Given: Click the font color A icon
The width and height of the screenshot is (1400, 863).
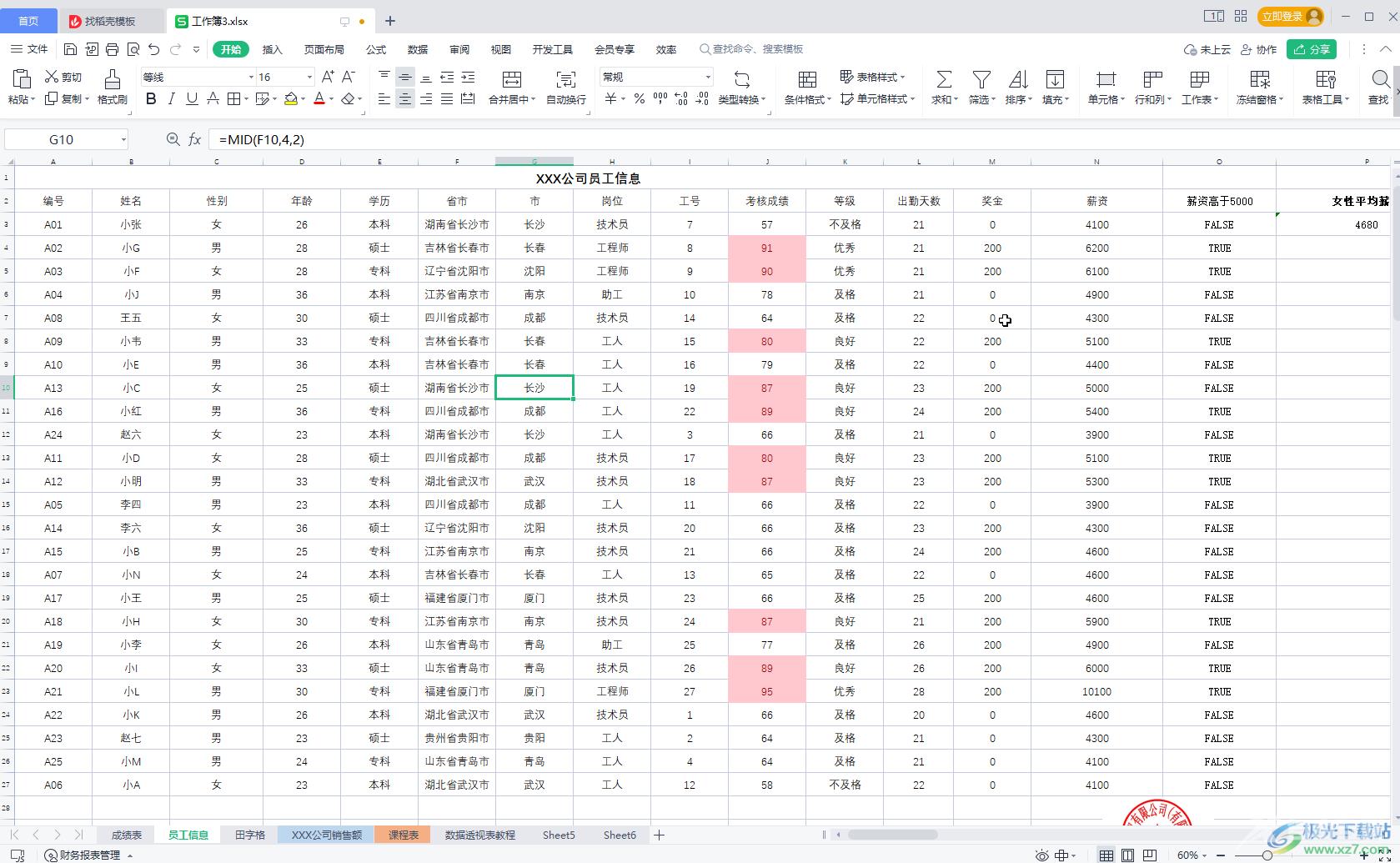Looking at the screenshot, I should 319,99.
